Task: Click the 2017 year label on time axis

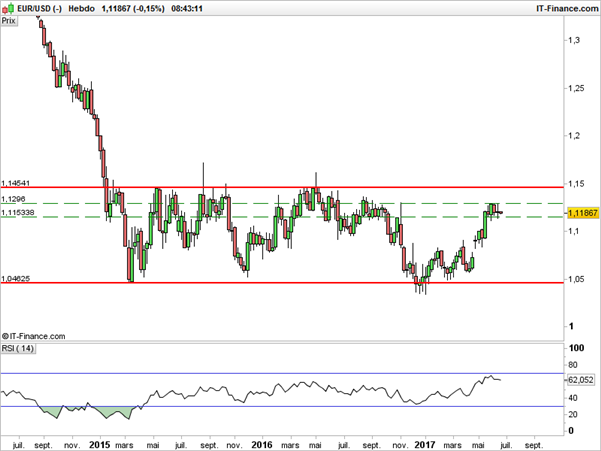Action: point(425,445)
